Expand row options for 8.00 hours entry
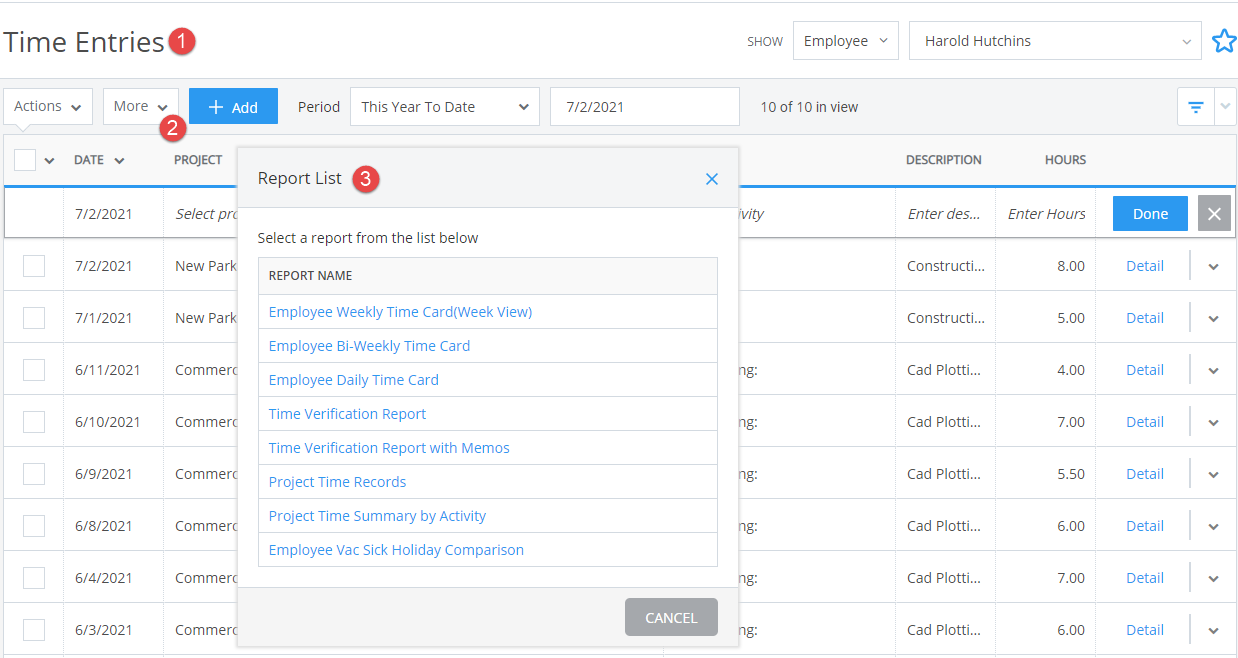This screenshot has height=658, width=1238. click(1214, 266)
